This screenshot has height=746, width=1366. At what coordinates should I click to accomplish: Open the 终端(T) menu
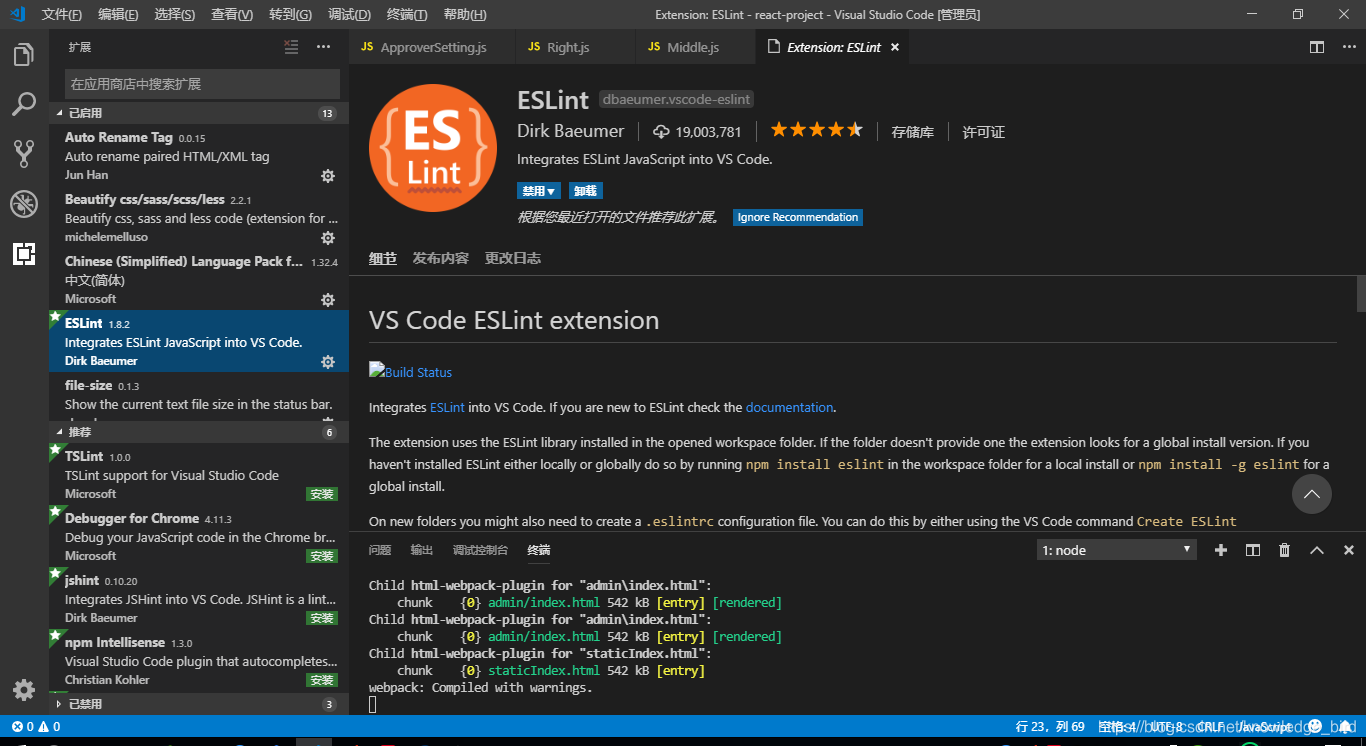407,15
